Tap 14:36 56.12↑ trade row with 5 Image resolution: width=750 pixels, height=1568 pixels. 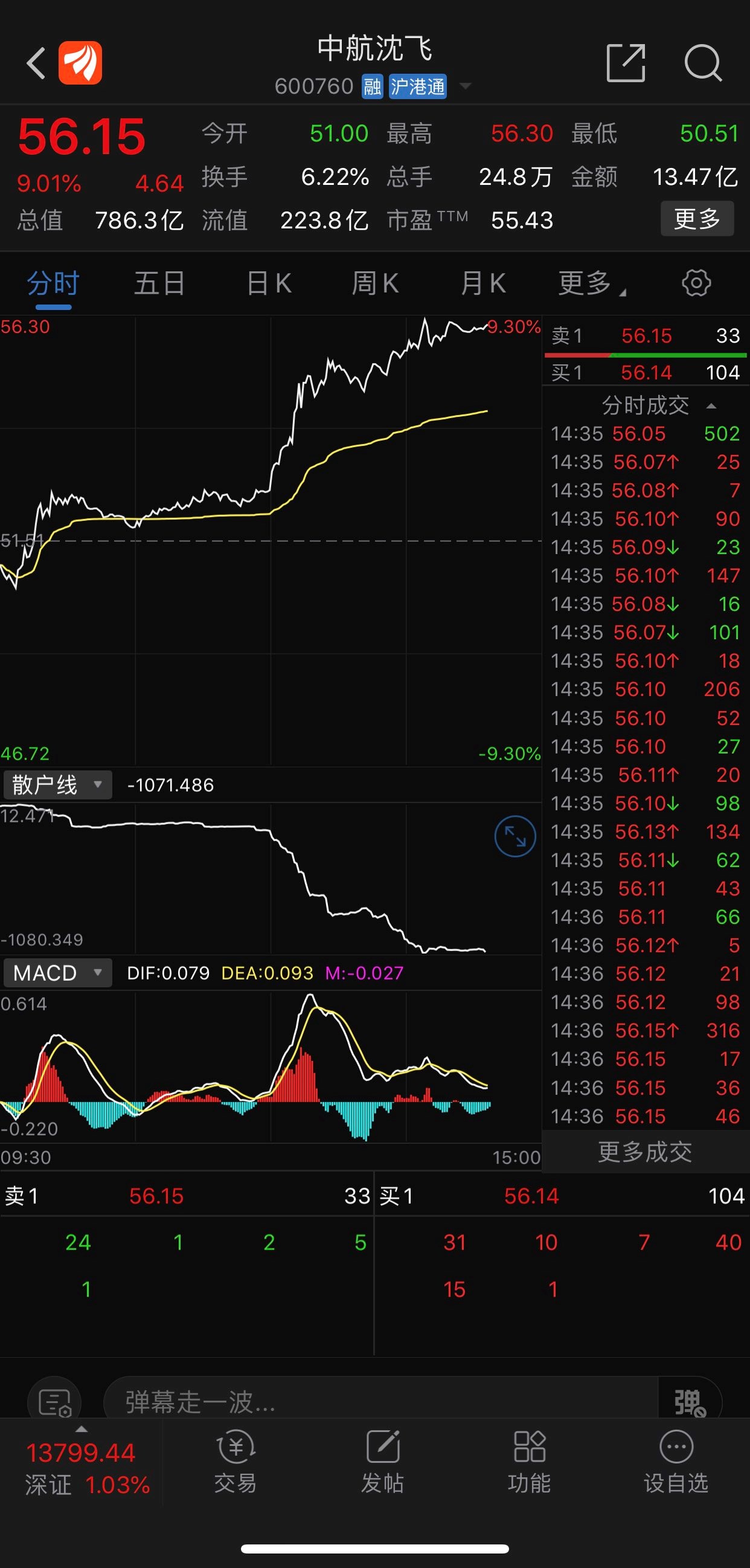click(646, 944)
